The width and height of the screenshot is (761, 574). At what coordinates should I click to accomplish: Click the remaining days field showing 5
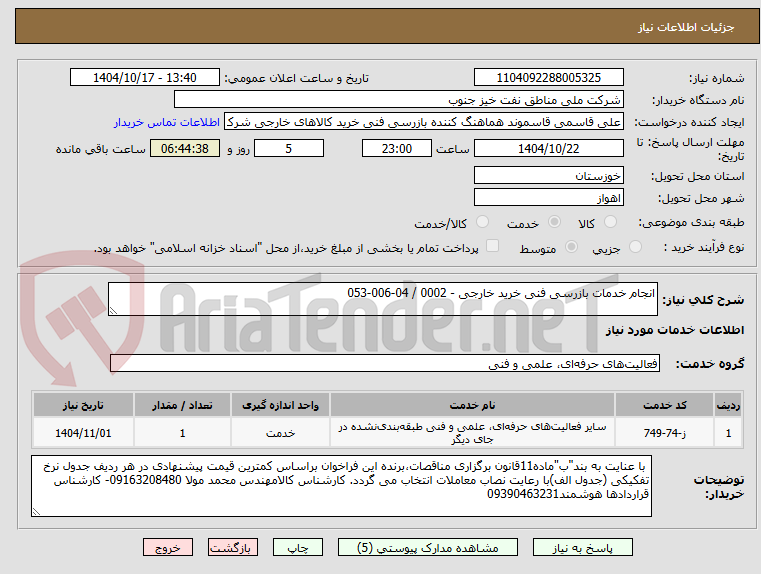click(x=289, y=148)
